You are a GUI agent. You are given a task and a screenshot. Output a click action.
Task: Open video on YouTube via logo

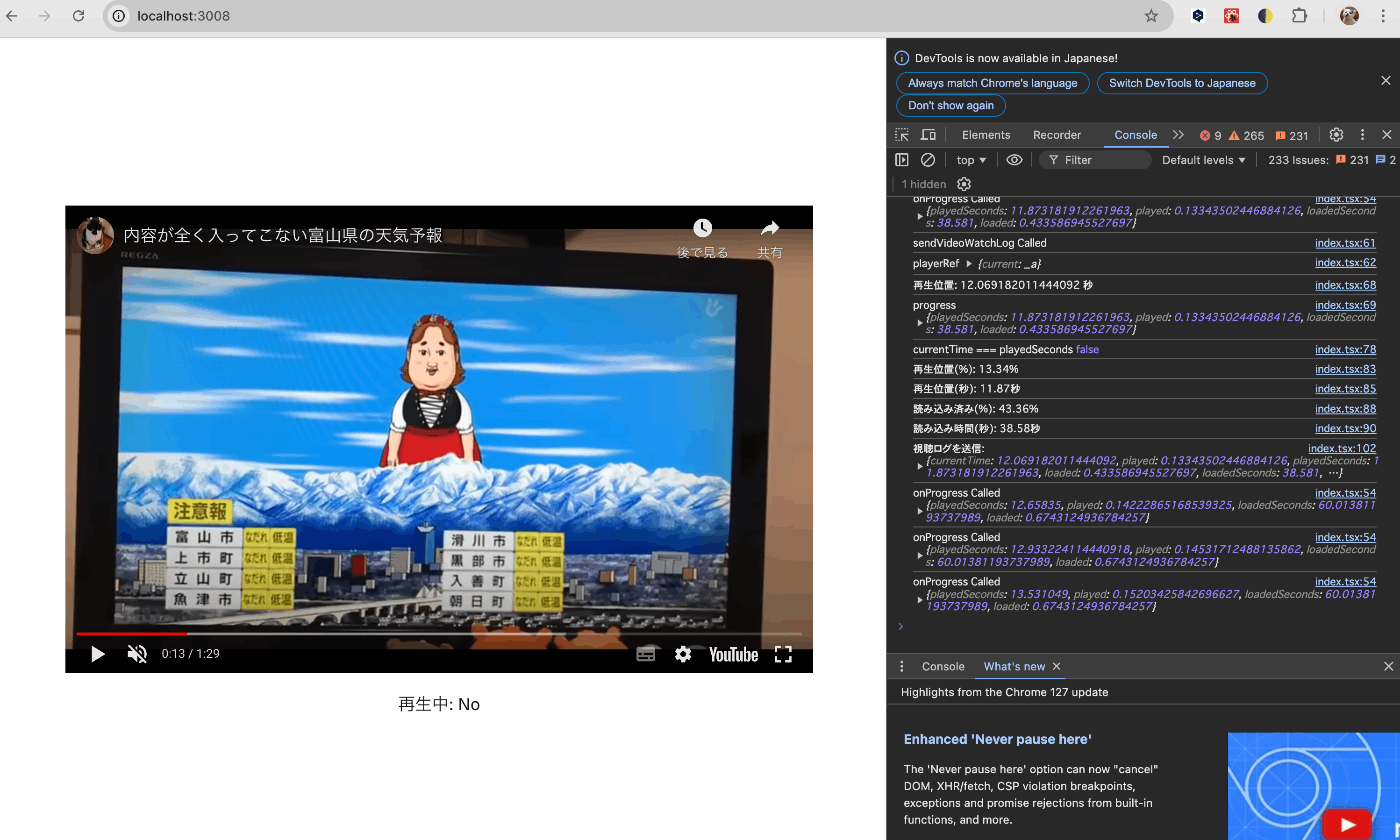734,654
